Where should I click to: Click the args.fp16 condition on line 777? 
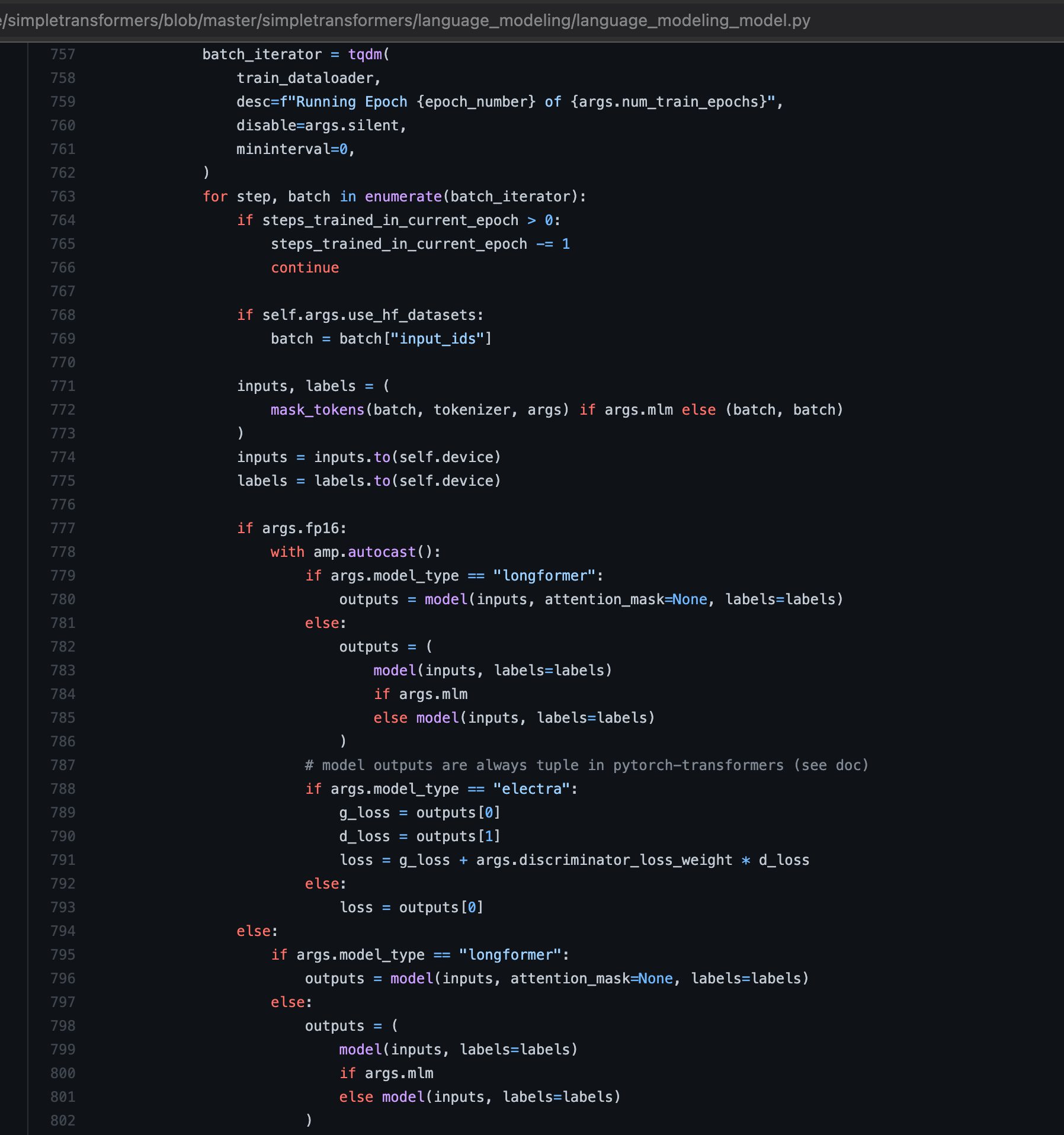click(x=302, y=528)
